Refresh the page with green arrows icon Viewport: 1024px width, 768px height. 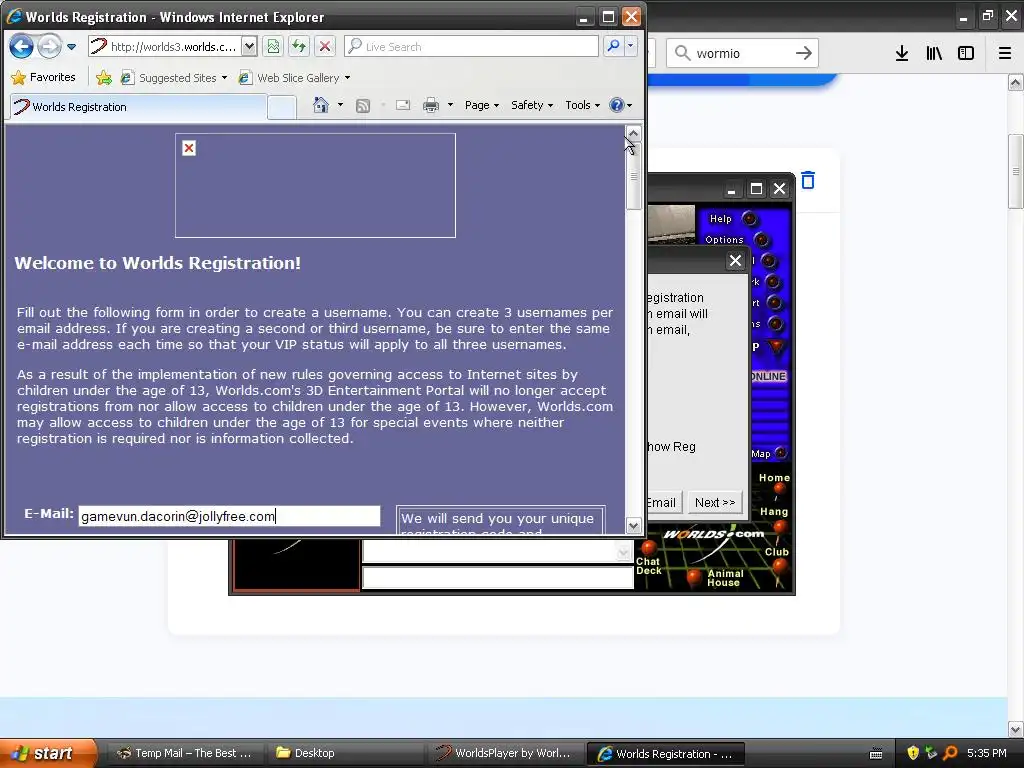point(299,46)
